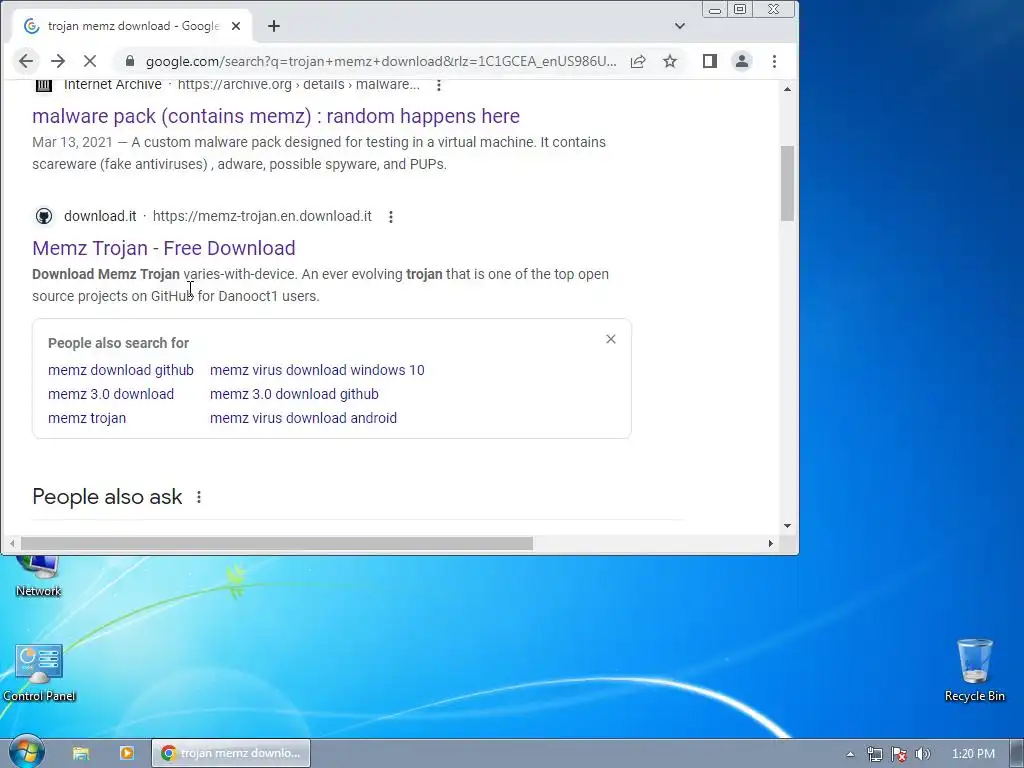Click the scroll left arrow
This screenshot has height=768, width=1024.
click(12, 543)
